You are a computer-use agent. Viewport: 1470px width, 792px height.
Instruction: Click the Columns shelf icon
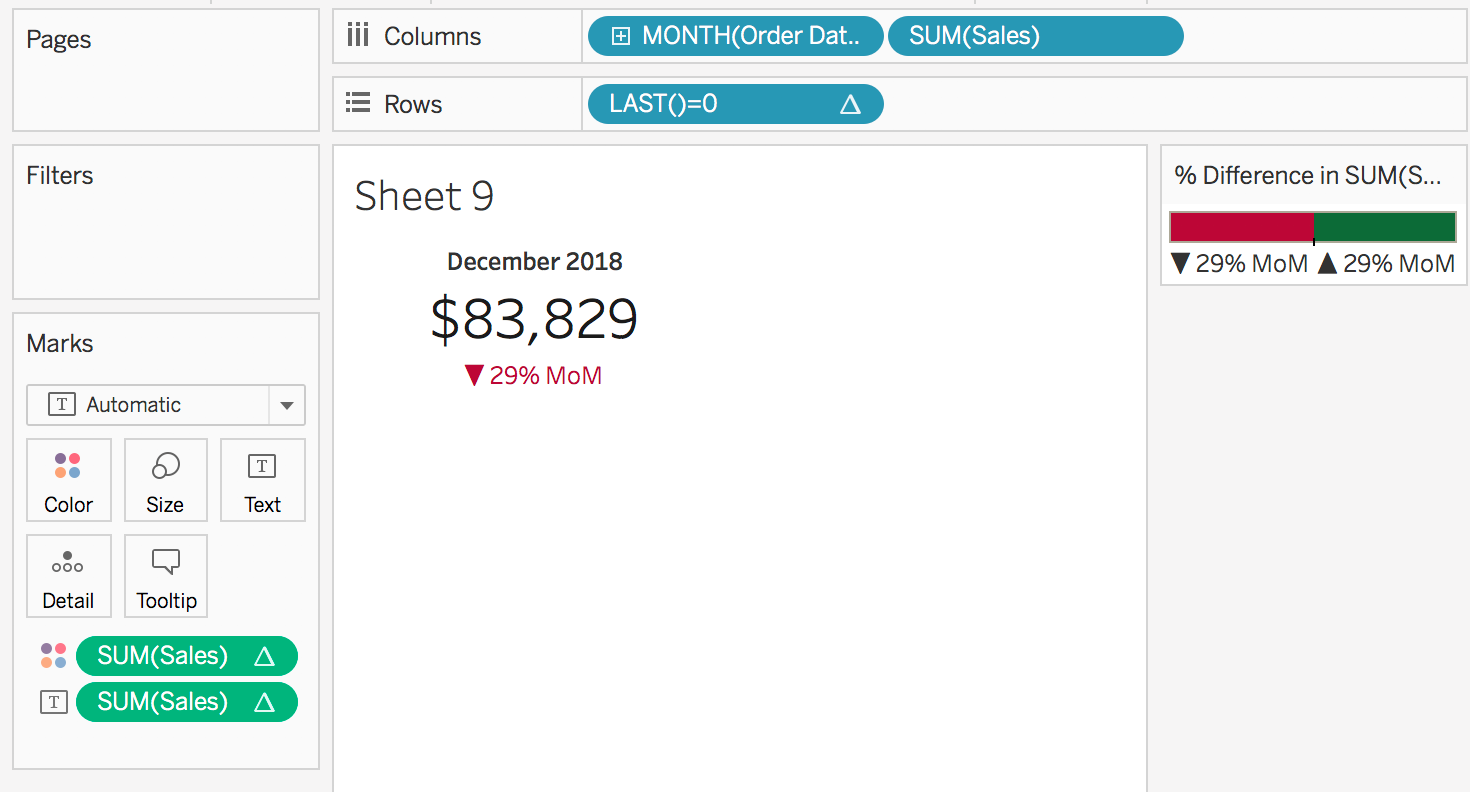[357, 36]
